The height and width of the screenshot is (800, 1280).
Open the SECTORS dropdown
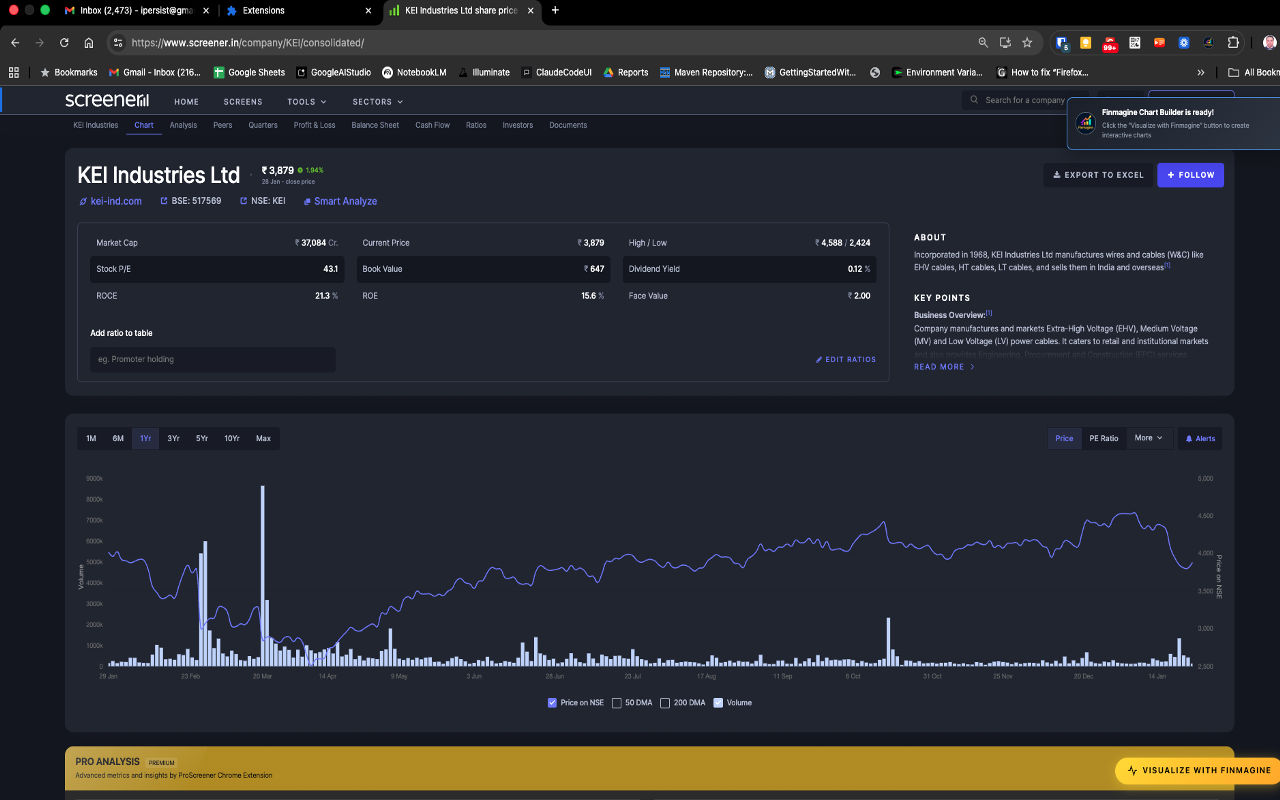coord(377,101)
